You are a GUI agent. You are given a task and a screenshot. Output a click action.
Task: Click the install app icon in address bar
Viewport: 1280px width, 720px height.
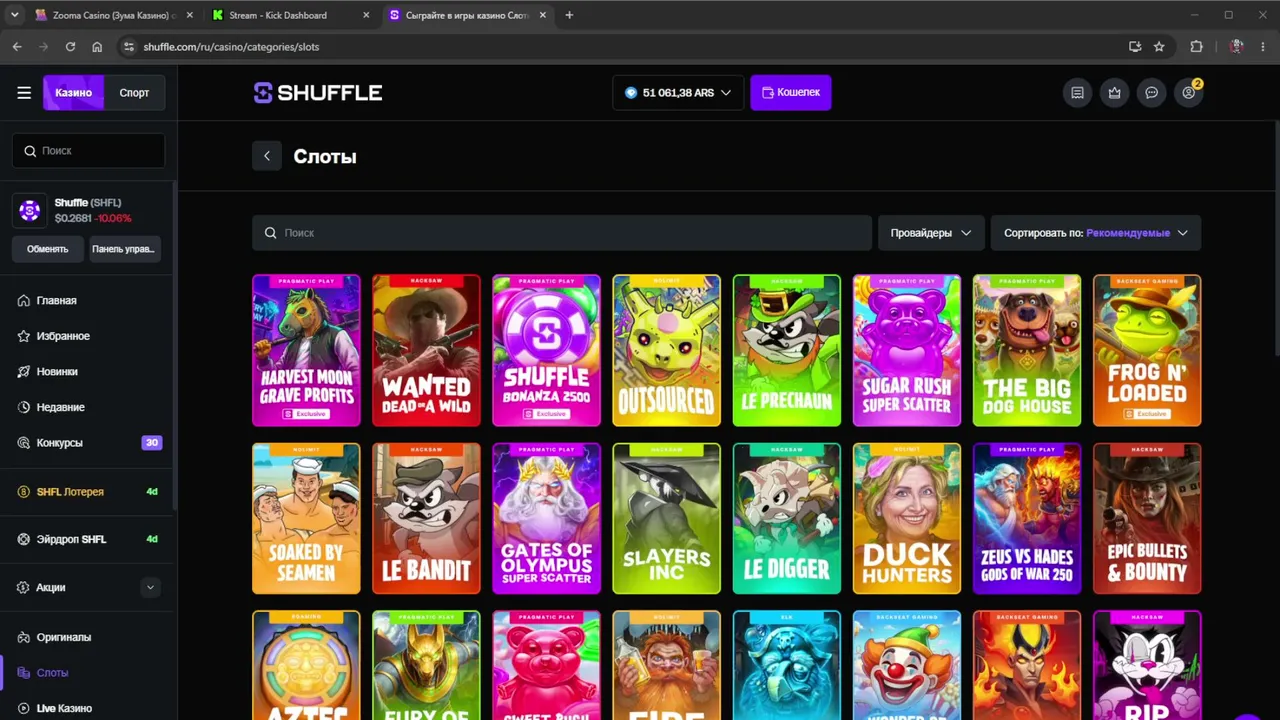1135,47
